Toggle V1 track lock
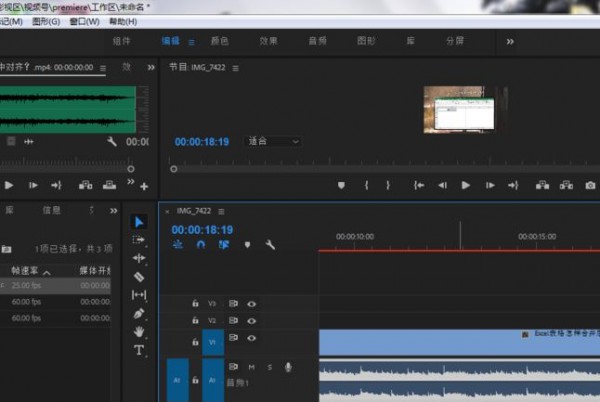 tap(195, 342)
